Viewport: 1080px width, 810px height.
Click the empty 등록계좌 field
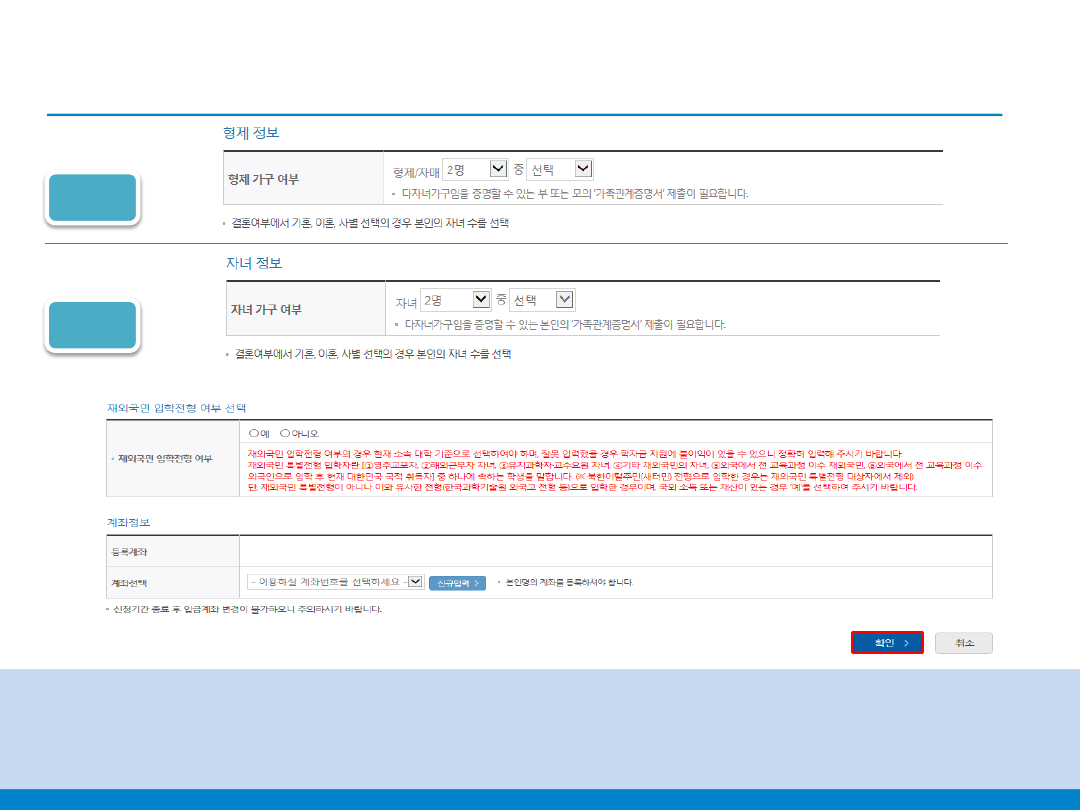point(614,551)
